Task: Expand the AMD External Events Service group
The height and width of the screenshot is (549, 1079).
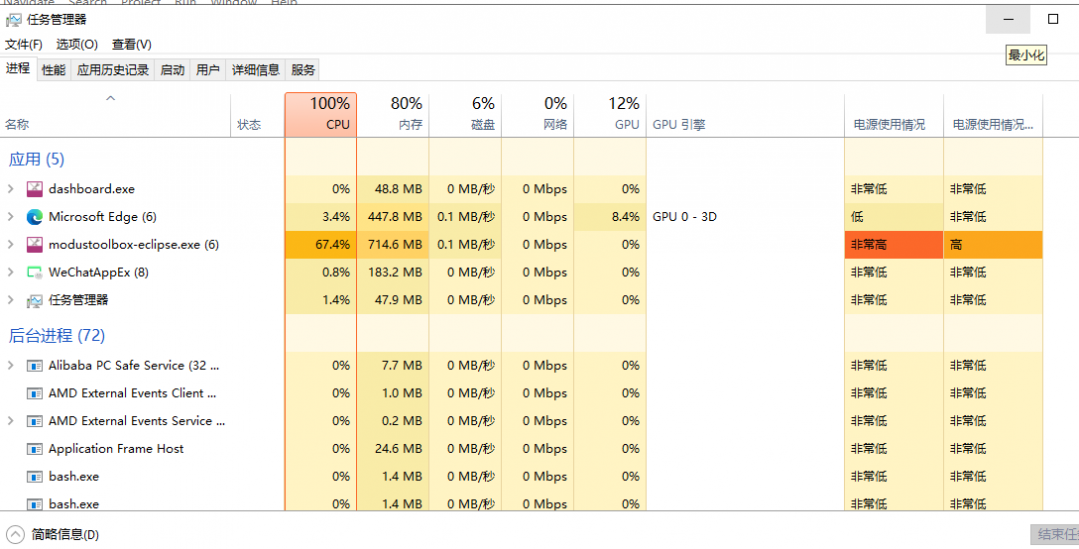Action: point(10,420)
